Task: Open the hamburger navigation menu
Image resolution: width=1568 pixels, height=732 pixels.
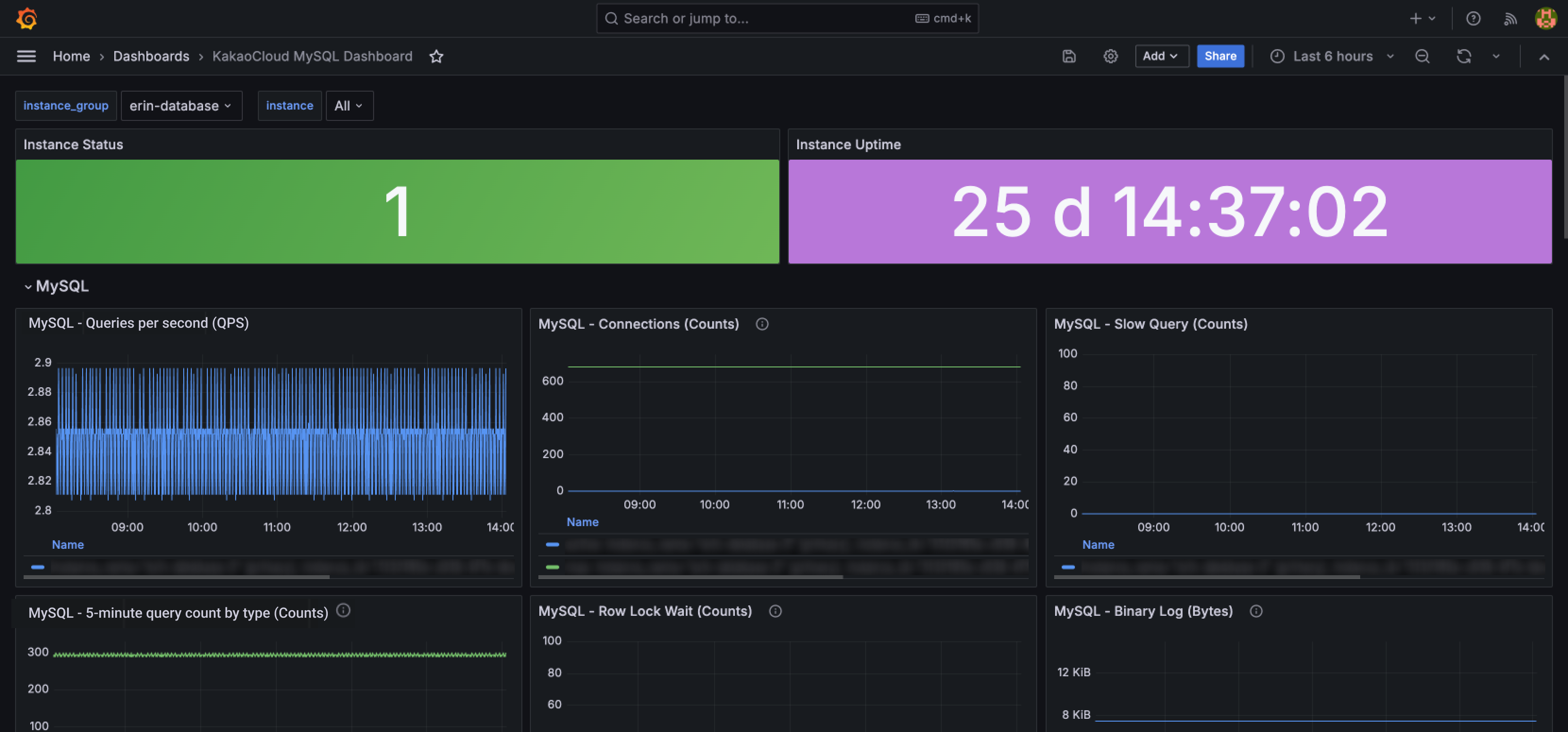Action: (26, 56)
